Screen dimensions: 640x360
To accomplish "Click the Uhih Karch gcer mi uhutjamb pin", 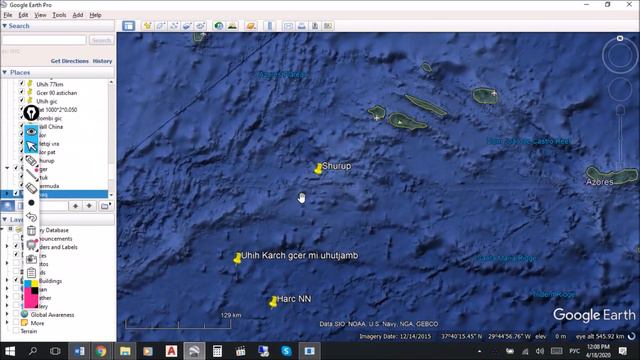I will (x=237, y=258).
